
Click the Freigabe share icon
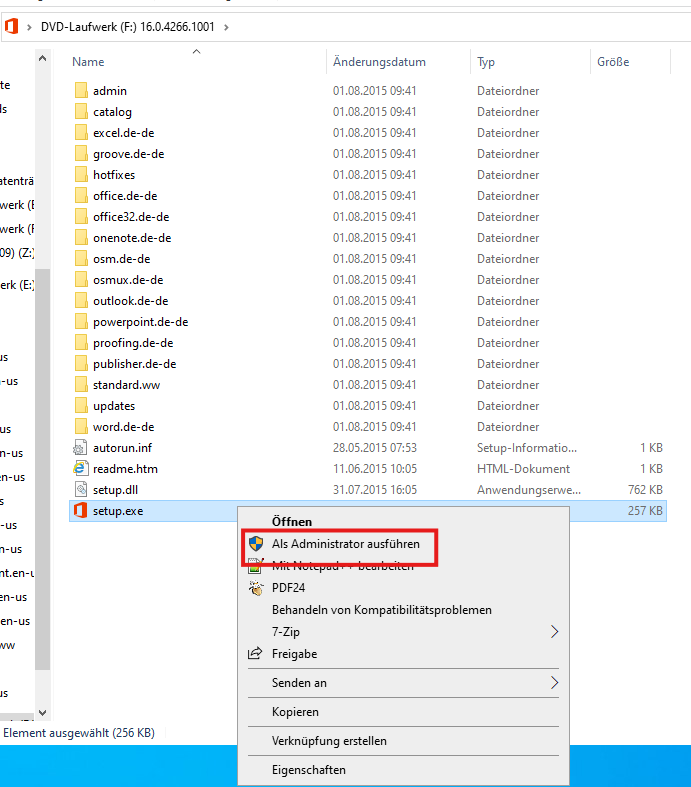pos(255,654)
